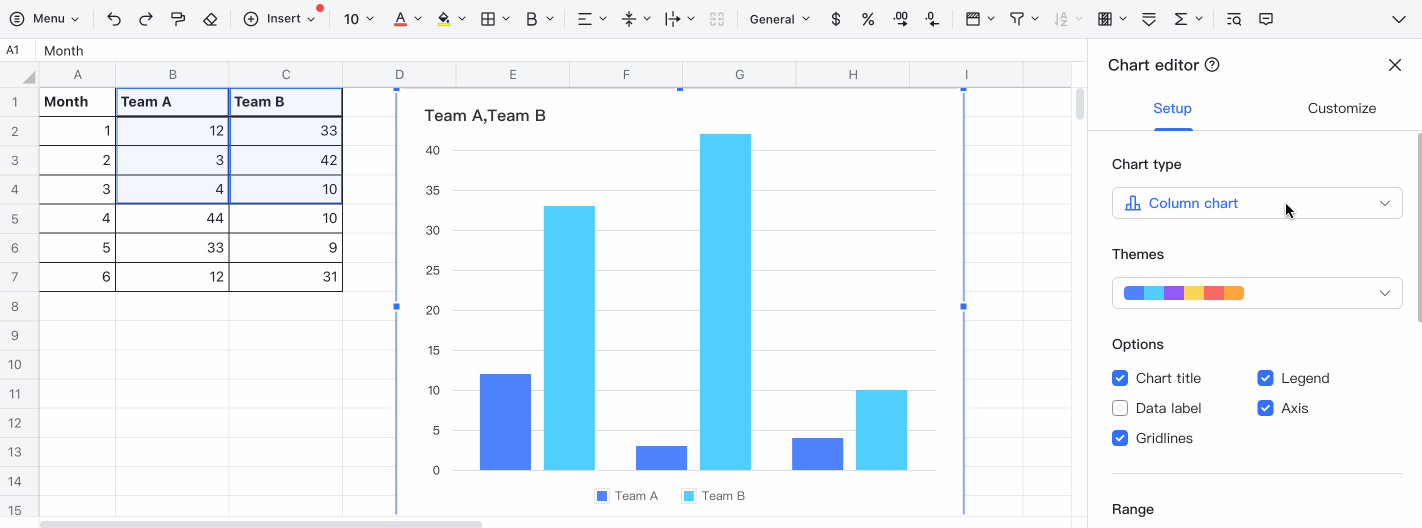The image size is (1422, 528).
Task: Click the vertical sheet scrollbar
Action: tap(1080, 104)
